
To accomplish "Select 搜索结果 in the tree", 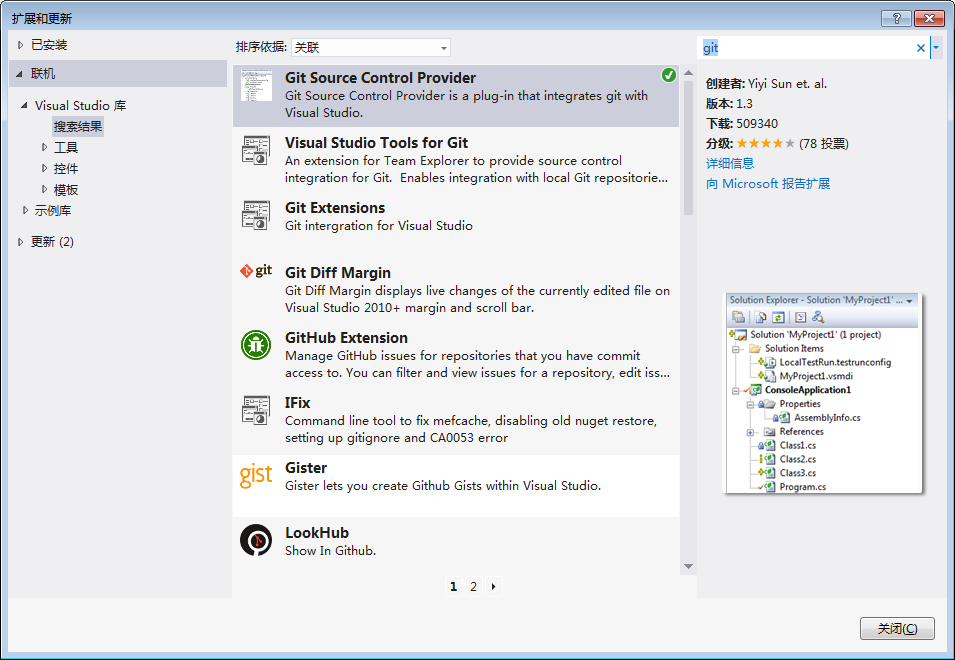I will [78, 127].
